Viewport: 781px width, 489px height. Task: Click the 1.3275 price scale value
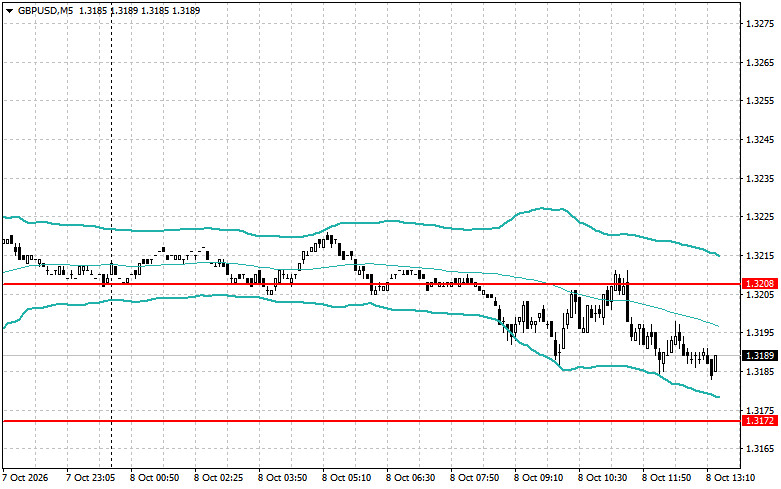760,23
